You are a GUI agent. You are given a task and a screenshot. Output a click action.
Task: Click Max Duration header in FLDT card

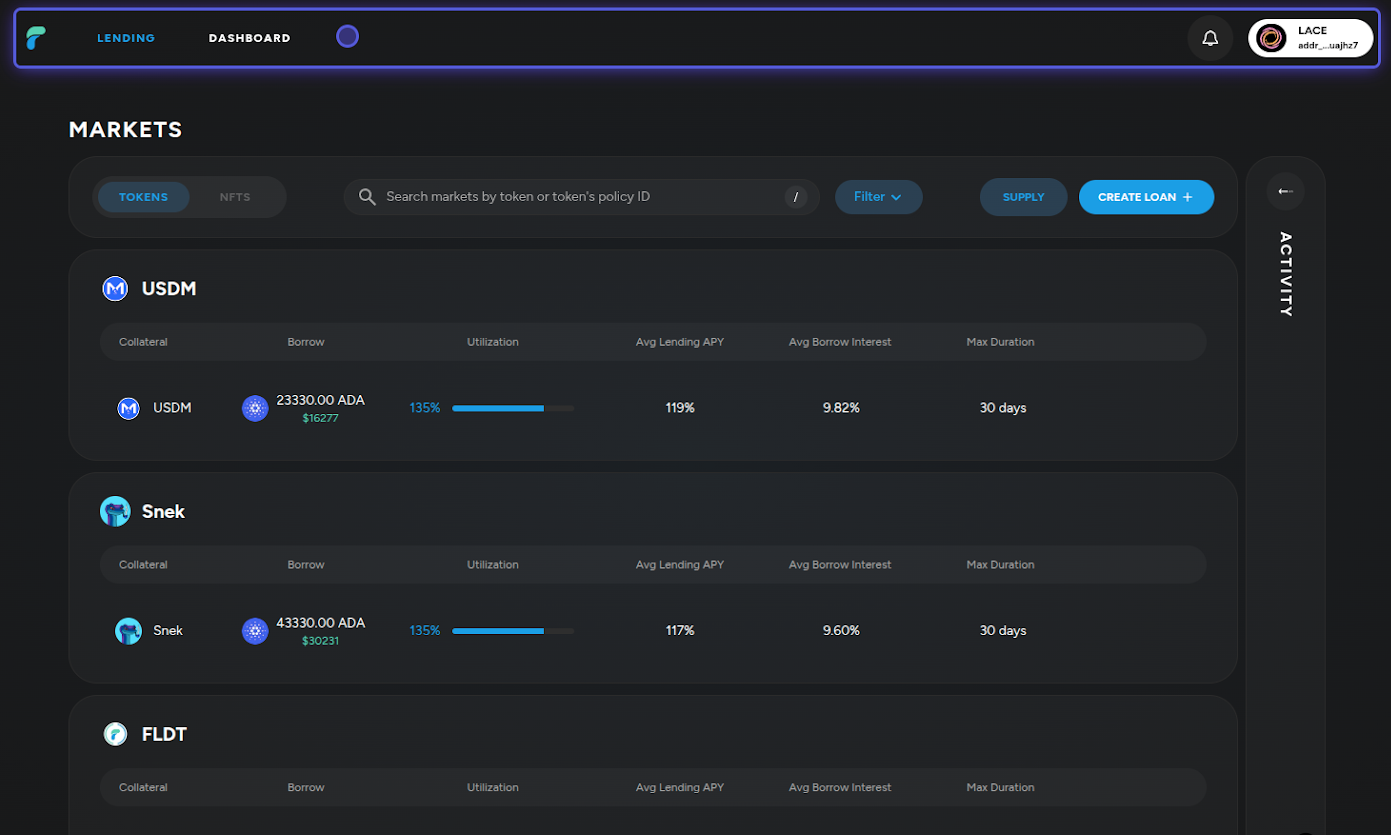point(1000,788)
